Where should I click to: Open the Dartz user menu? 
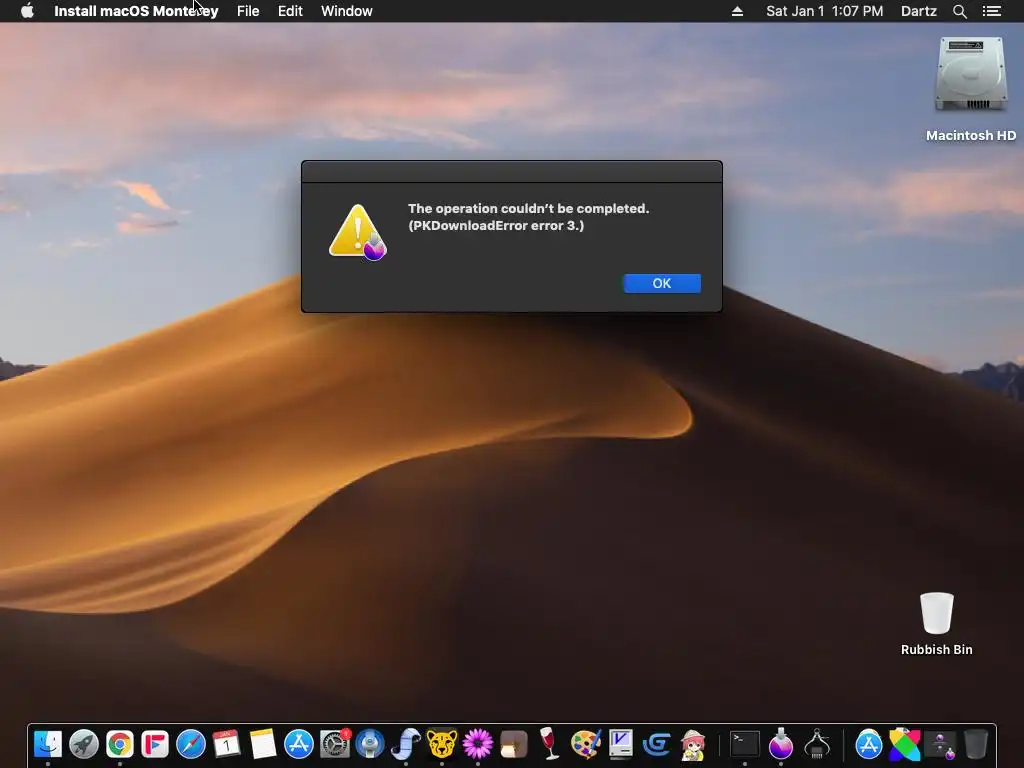coord(918,11)
